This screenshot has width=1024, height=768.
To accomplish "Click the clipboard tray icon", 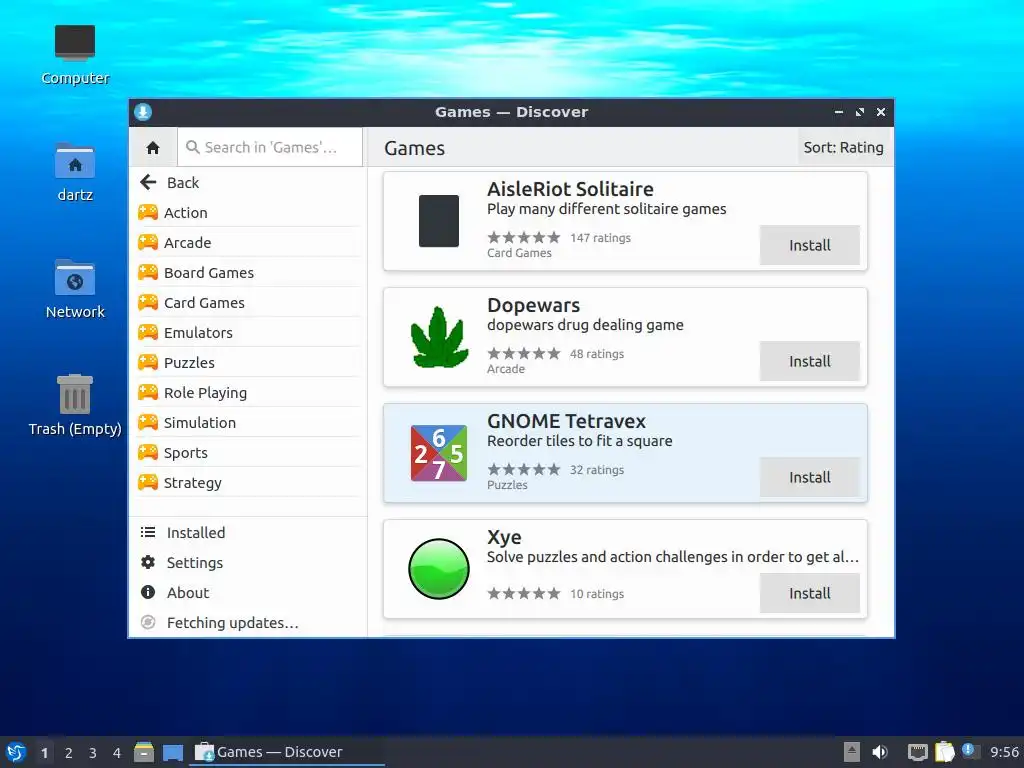I will tap(944, 752).
